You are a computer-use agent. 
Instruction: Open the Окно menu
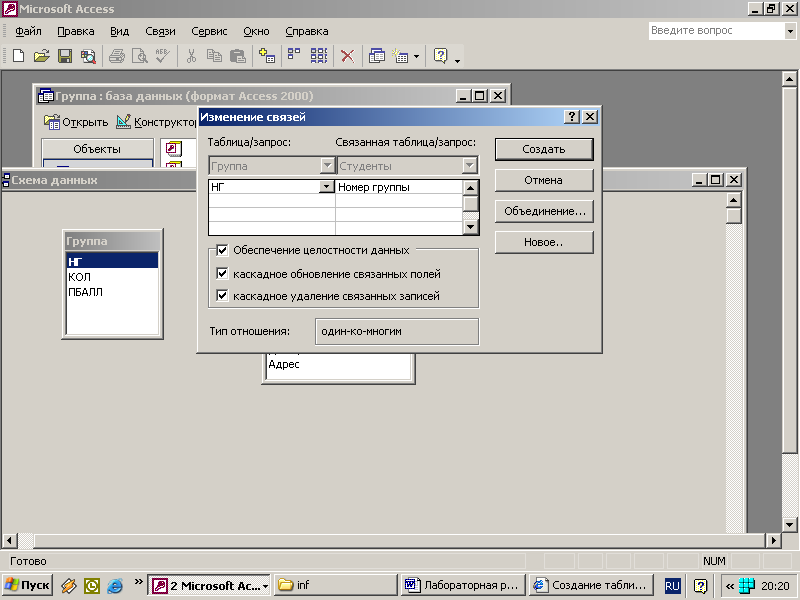256,31
